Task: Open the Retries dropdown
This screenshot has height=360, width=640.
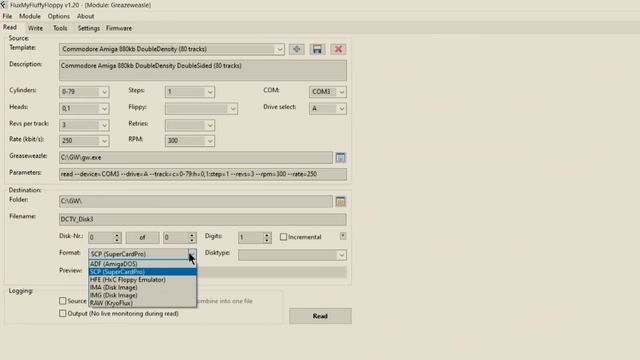Action: click(x=210, y=125)
